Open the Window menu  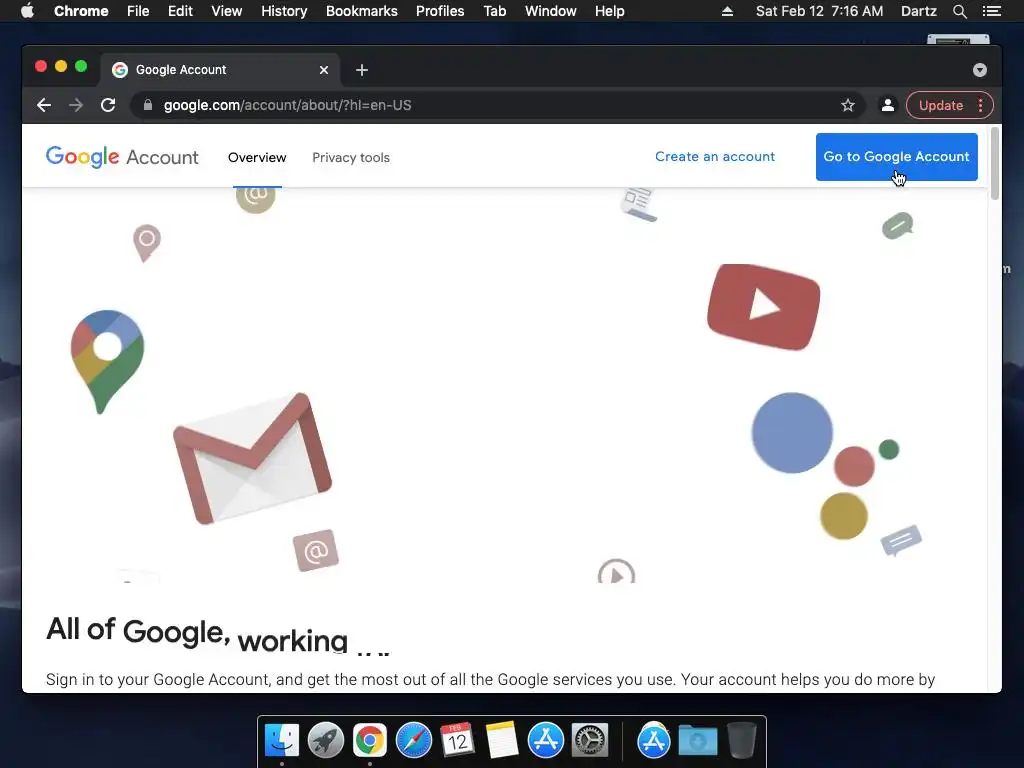tap(551, 11)
